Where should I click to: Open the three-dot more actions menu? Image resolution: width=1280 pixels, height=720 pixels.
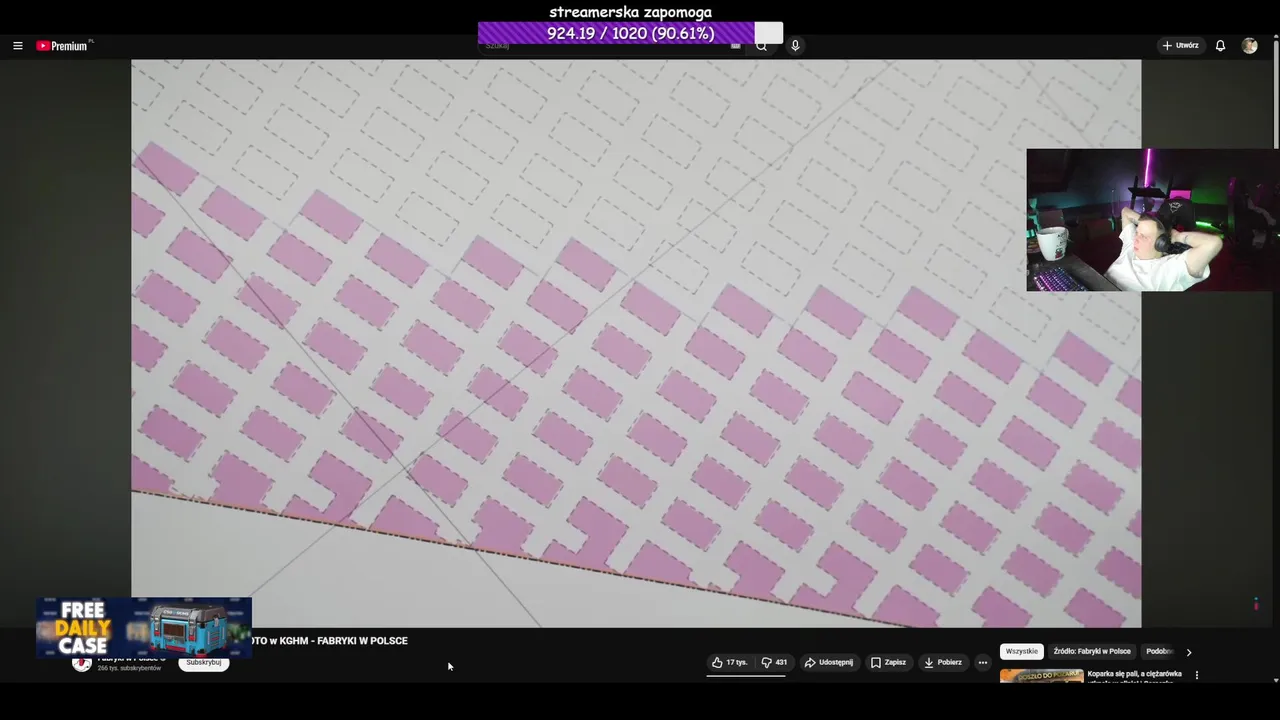[982, 662]
